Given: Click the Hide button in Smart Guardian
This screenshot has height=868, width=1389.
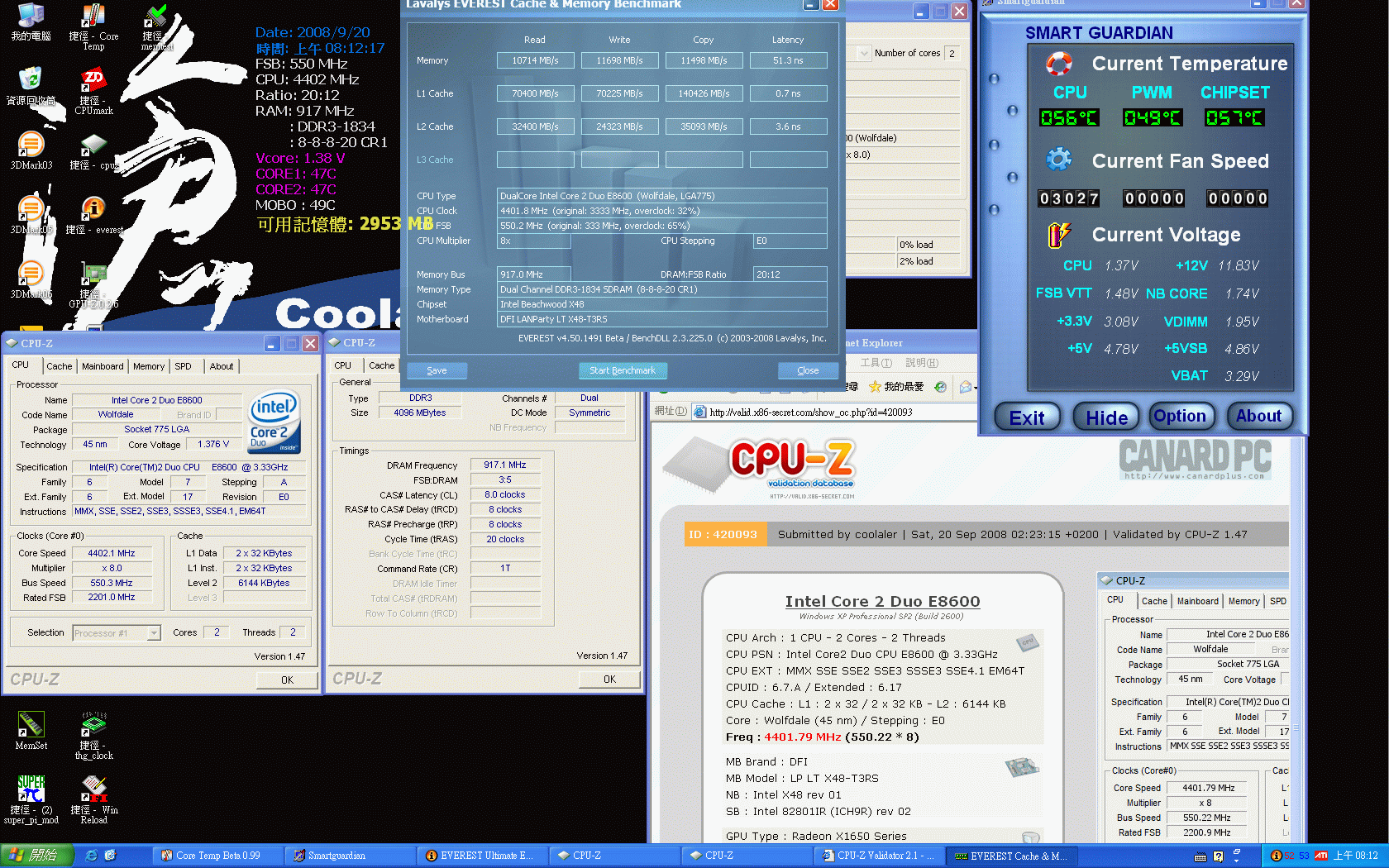Looking at the screenshot, I should coord(1106,417).
